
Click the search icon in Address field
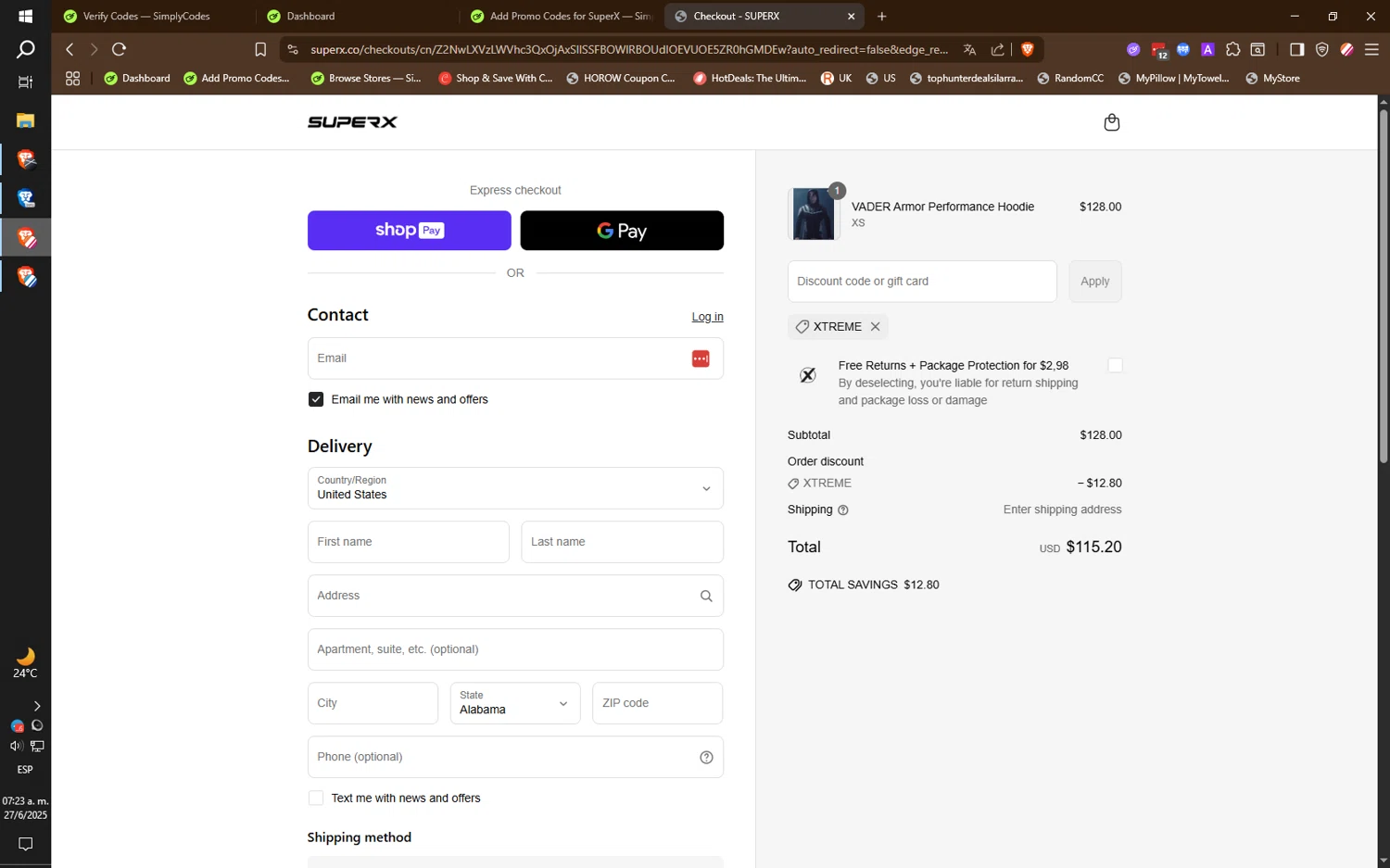[706, 597]
